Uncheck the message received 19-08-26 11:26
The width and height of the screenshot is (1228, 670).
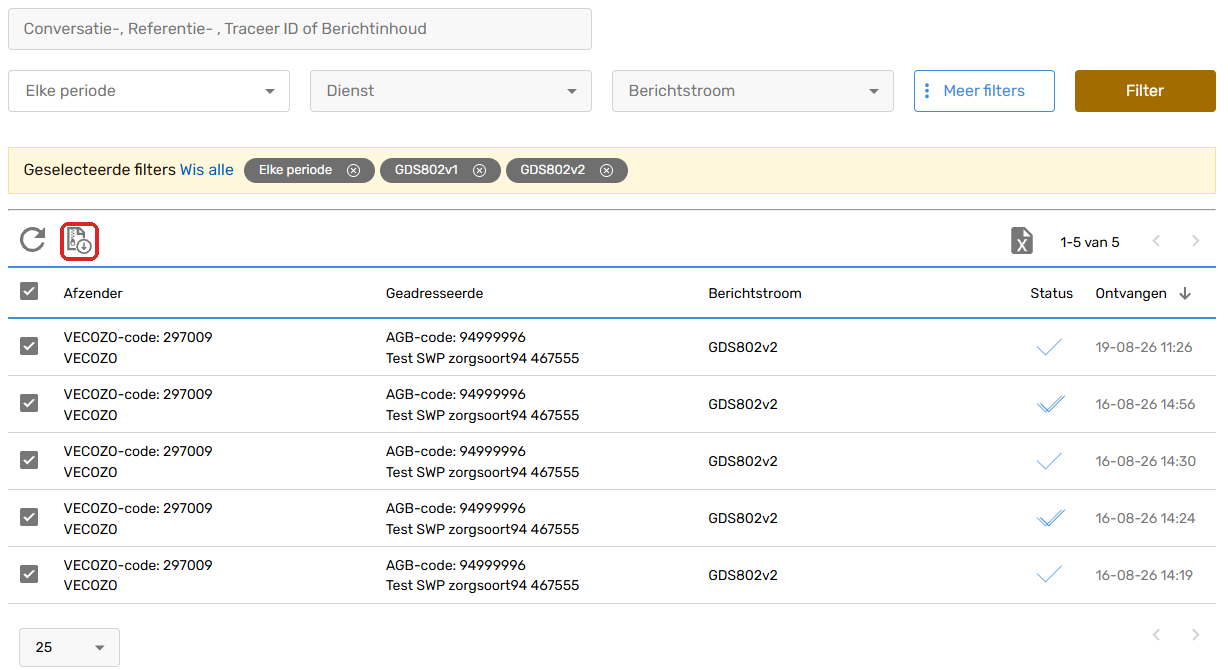(29, 346)
